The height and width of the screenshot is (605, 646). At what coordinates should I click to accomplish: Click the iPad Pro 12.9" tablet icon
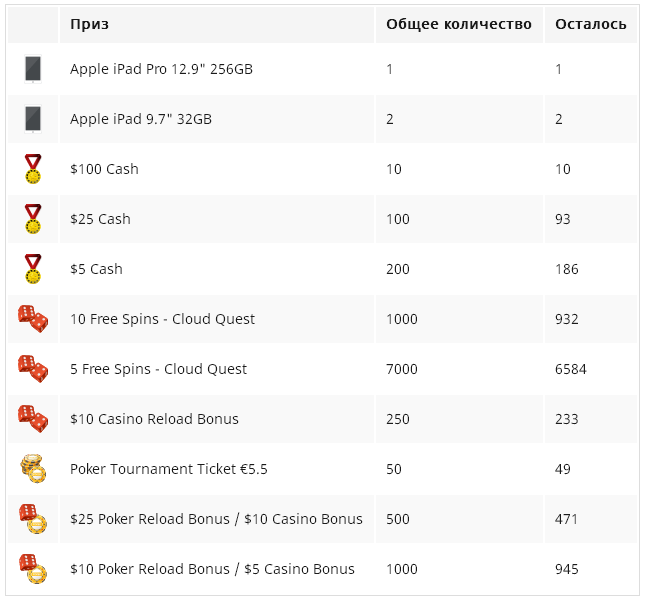tap(33, 69)
